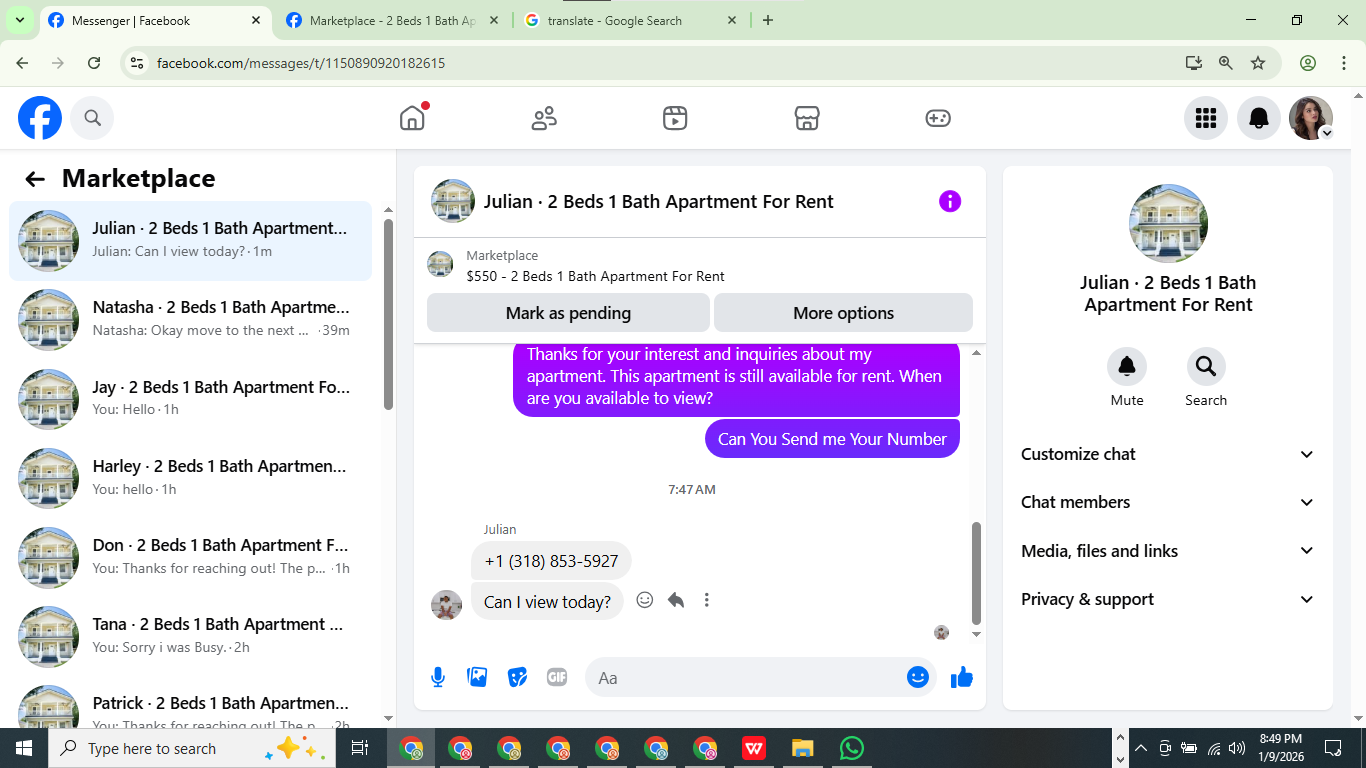This screenshot has width=1366, height=768.
Task: Reply to 'Can I view today?' message
Action: (x=676, y=600)
